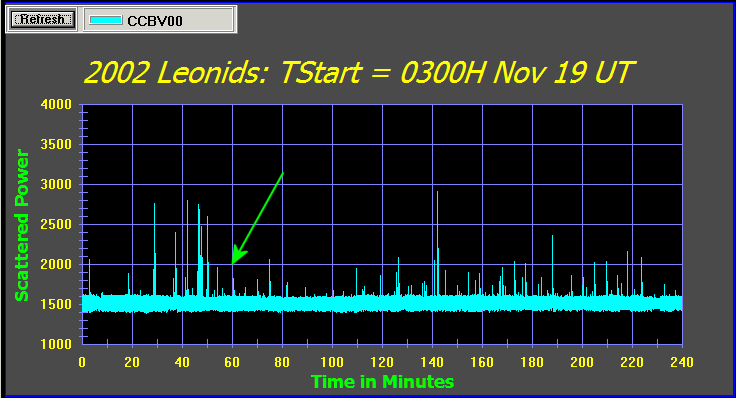Screen dimensions: 736x398
Task: Click the spike near minute 218
Action: [628, 252]
